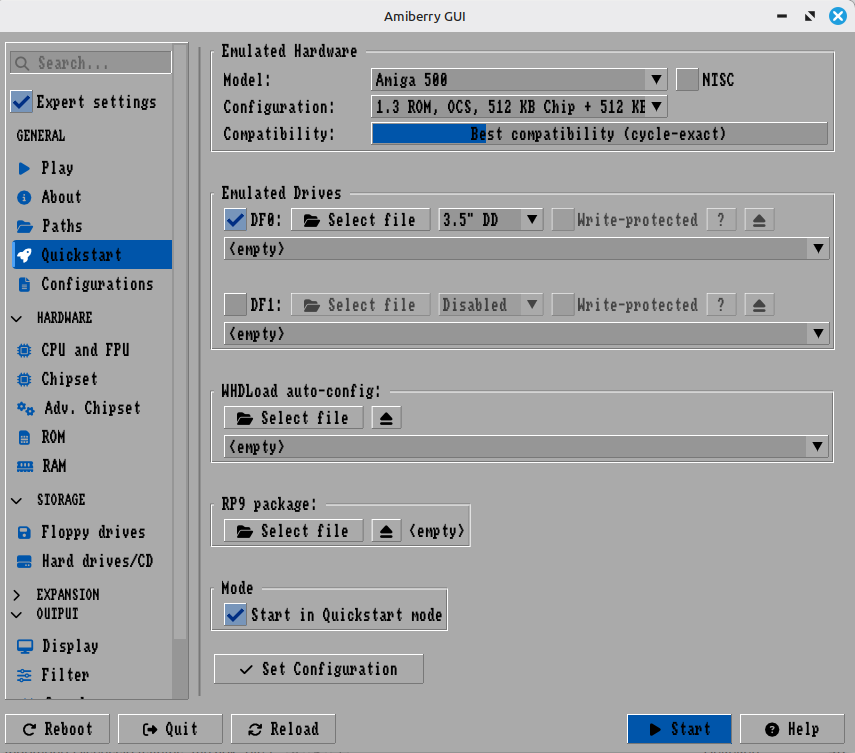The height and width of the screenshot is (753, 855).
Task: Open the Model dropdown Amiga 500
Action: click(519, 80)
